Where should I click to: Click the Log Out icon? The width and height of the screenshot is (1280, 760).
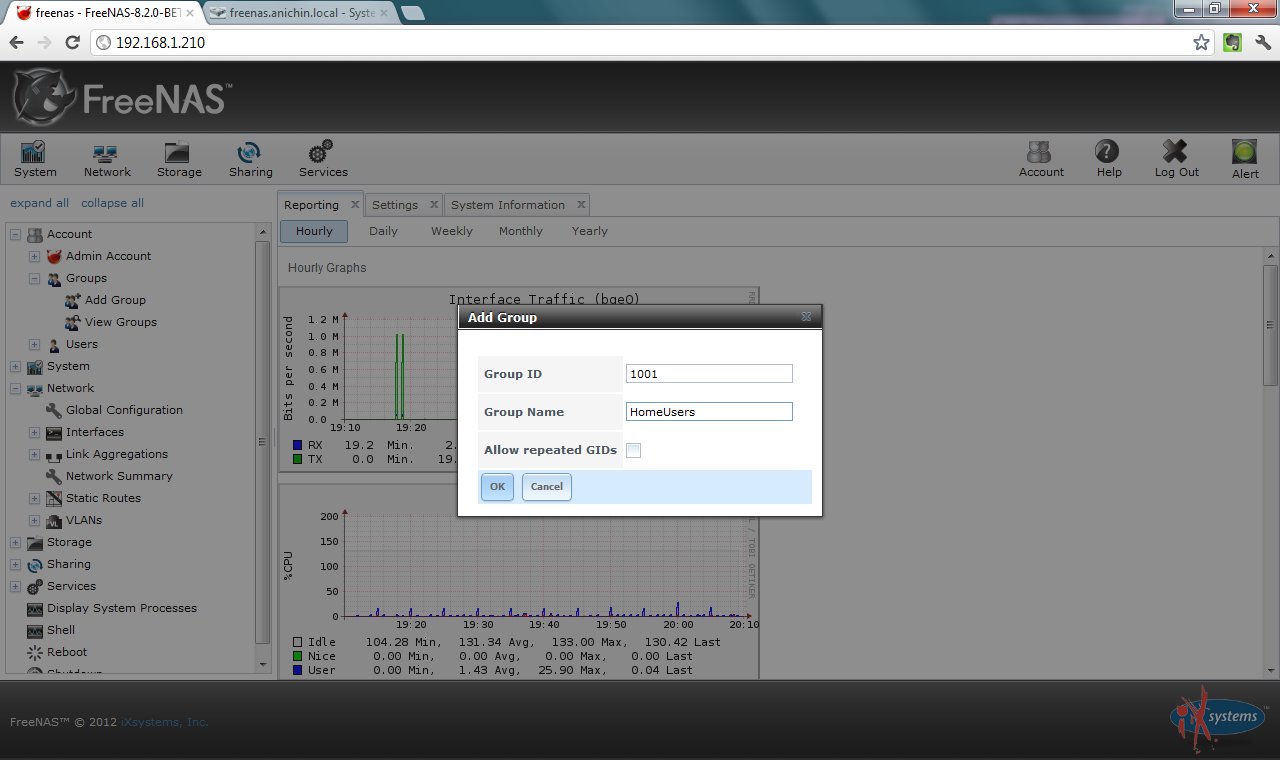point(1176,159)
